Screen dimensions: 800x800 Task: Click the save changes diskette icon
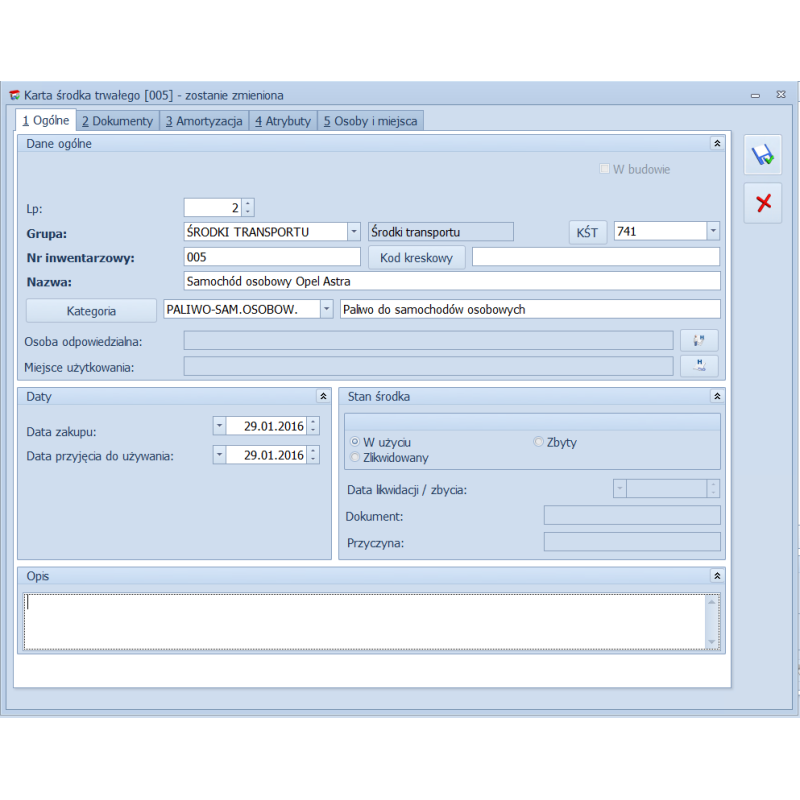point(763,155)
